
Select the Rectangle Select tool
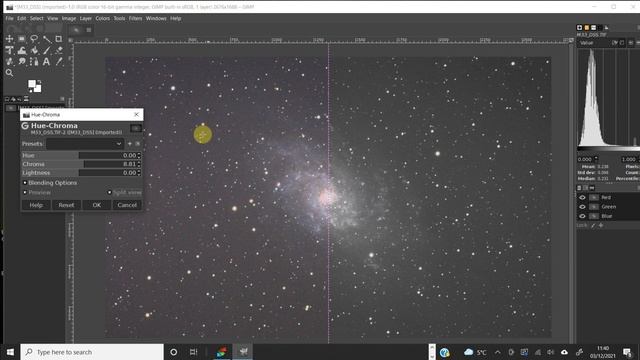pos(22,39)
